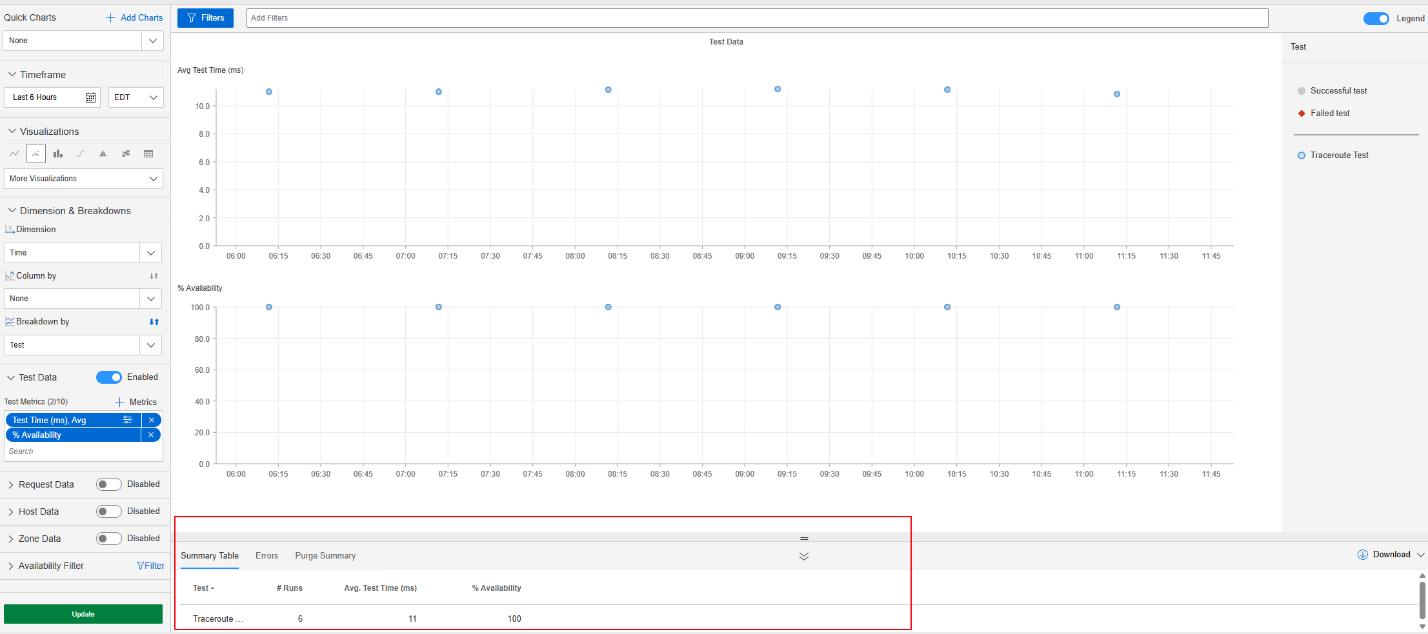Click the Add Charts link

click(134, 18)
